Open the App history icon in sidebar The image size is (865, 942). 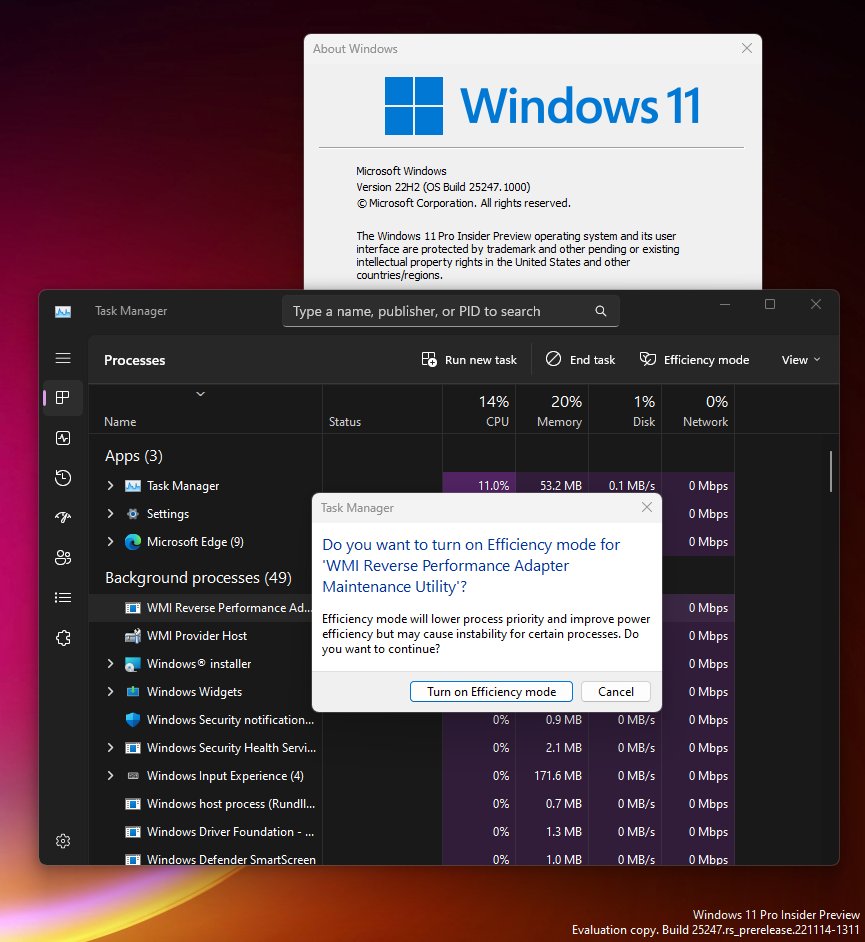(x=63, y=478)
